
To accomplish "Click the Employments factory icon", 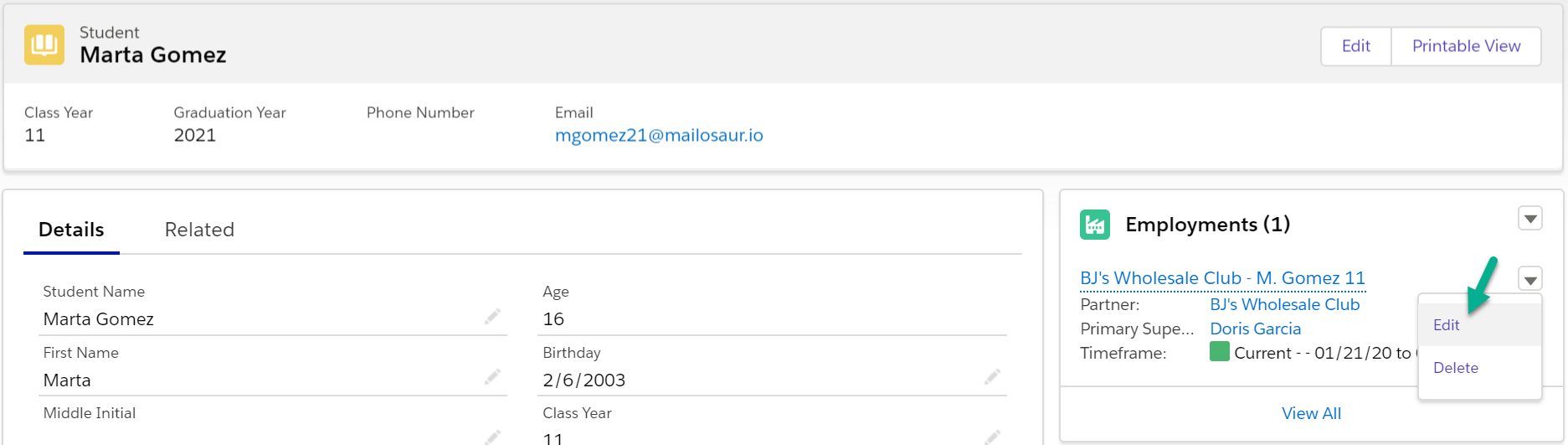I will coord(1095,225).
